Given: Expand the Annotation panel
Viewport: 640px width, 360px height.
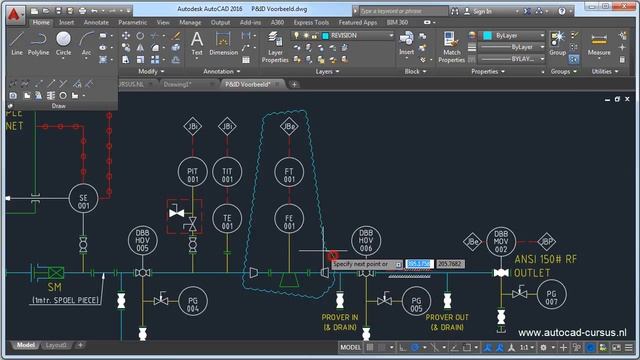Looking at the screenshot, I should click(222, 71).
